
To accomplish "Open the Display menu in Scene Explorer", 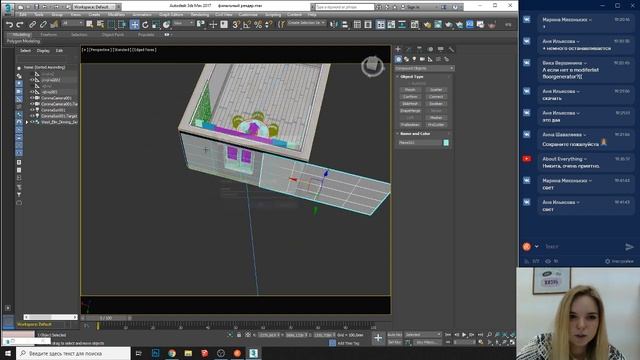I will click(43, 51).
